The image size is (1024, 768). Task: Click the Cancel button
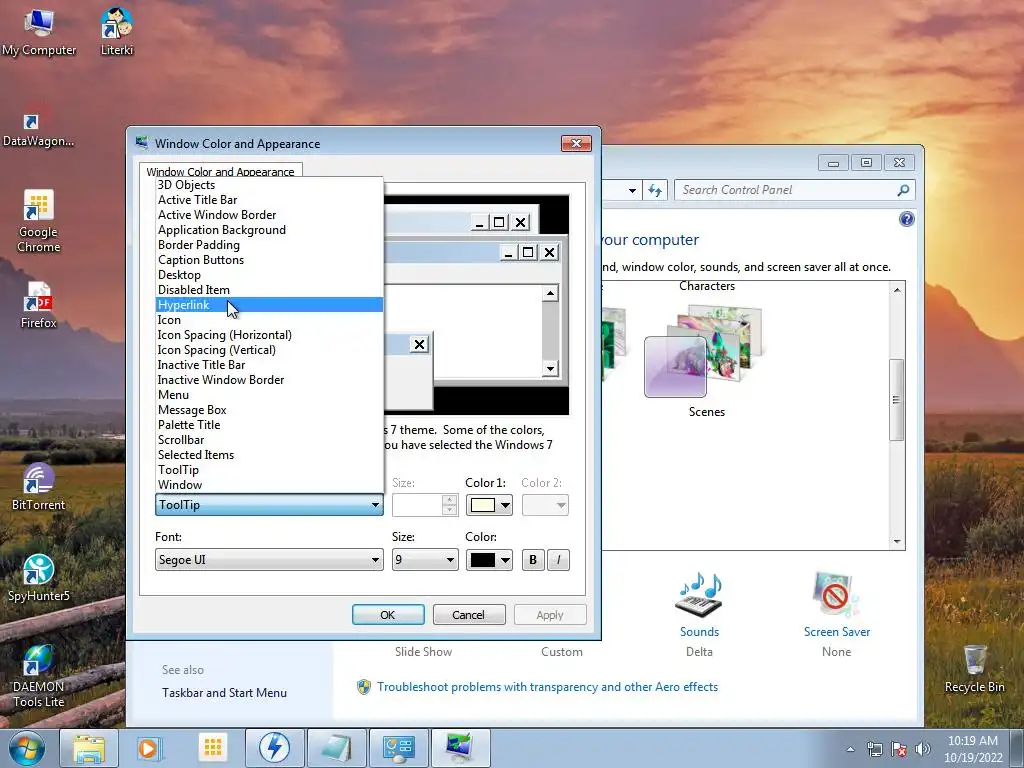coord(468,615)
